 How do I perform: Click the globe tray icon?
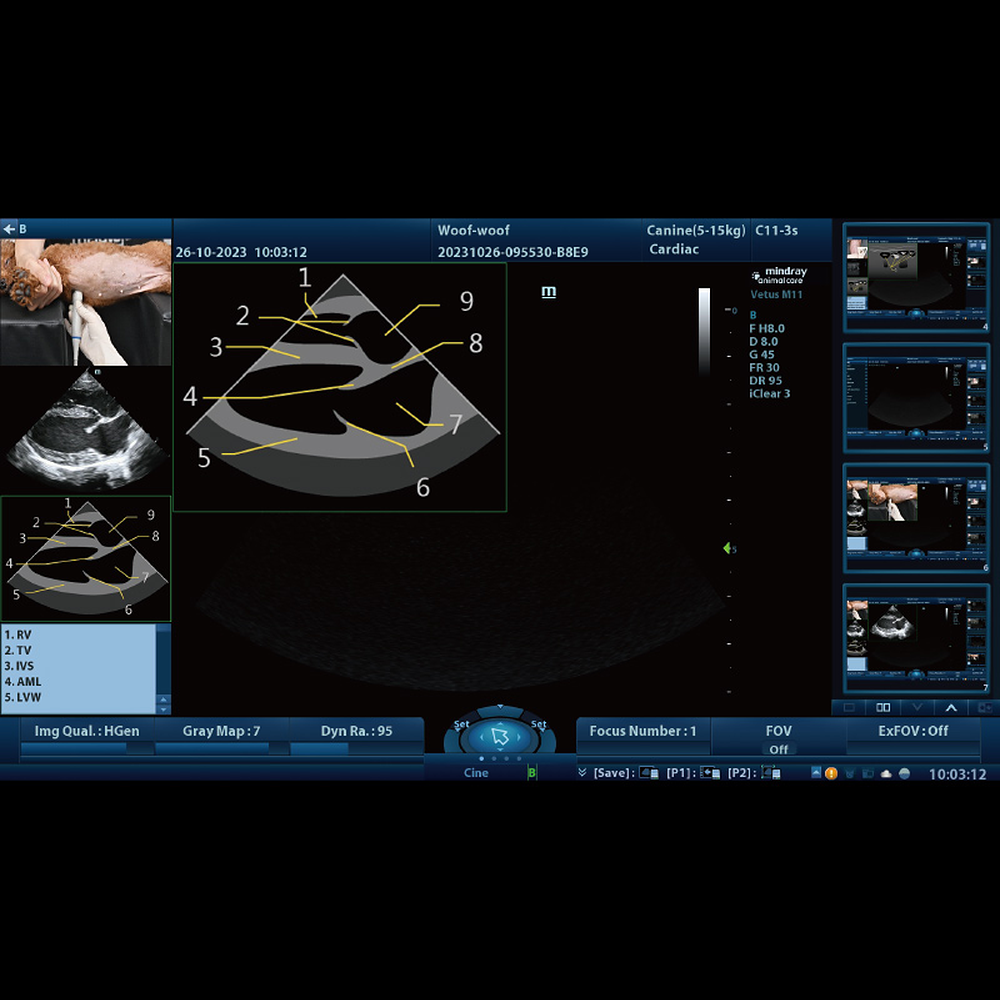click(904, 774)
